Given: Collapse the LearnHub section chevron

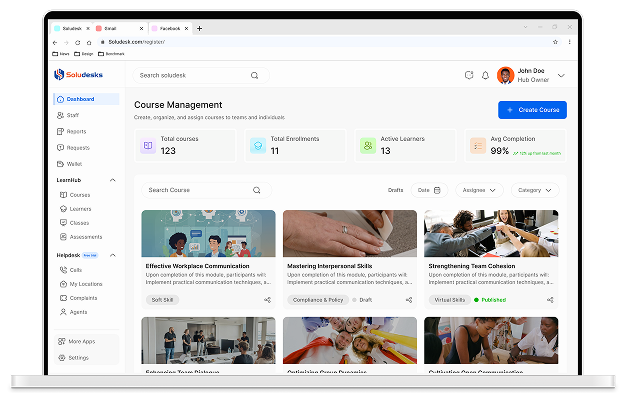Looking at the screenshot, I should pyautogui.click(x=113, y=180).
